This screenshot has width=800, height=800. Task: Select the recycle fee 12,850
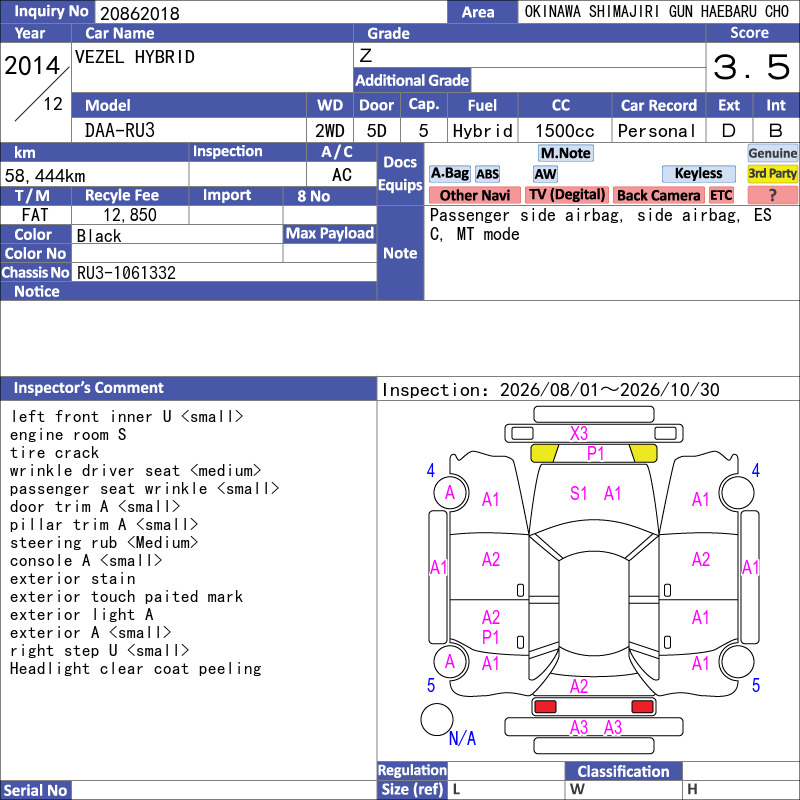[130, 215]
